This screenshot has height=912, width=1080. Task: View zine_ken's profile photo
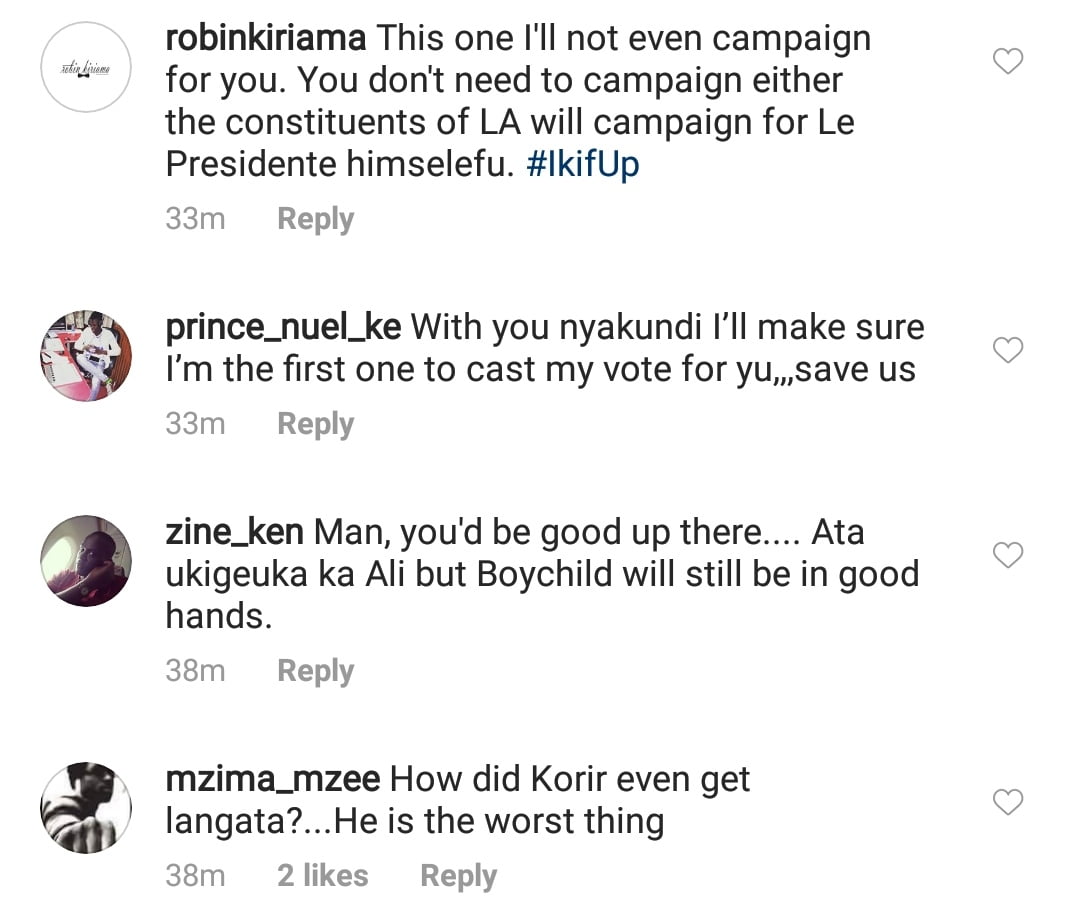pos(86,561)
